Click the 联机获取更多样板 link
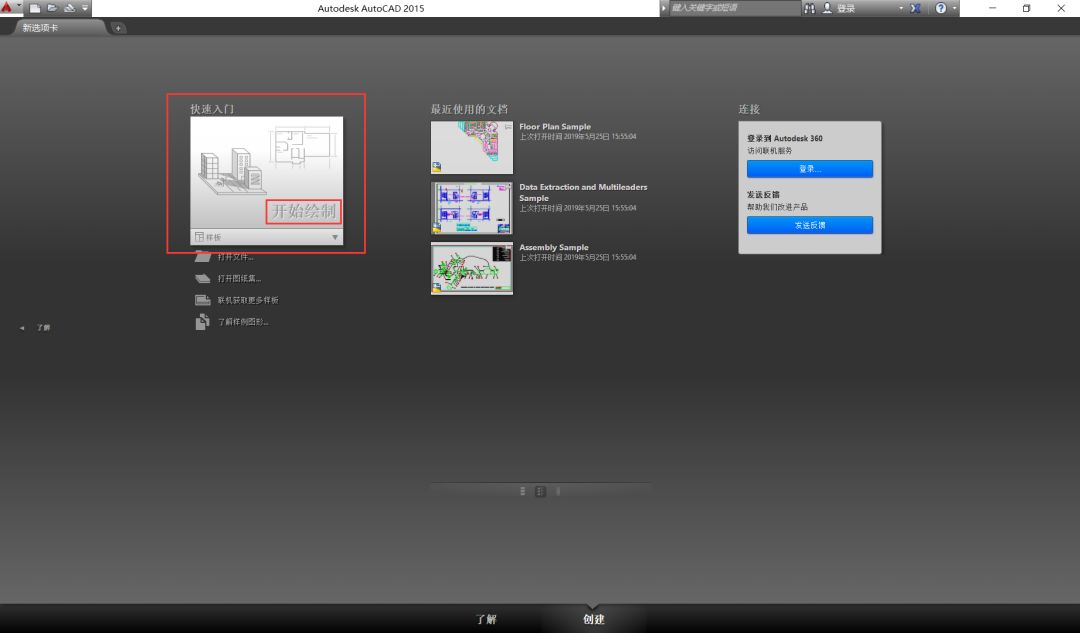The height and width of the screenshot is (633, 1080). 248,300
